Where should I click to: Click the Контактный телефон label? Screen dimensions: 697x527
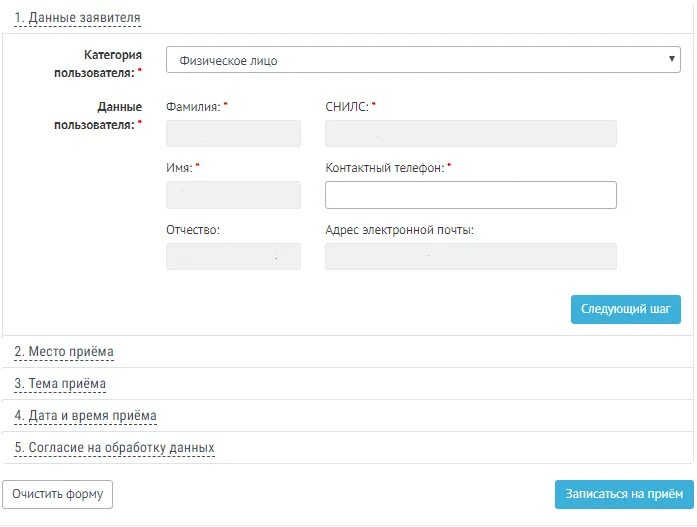coord(385,168)
